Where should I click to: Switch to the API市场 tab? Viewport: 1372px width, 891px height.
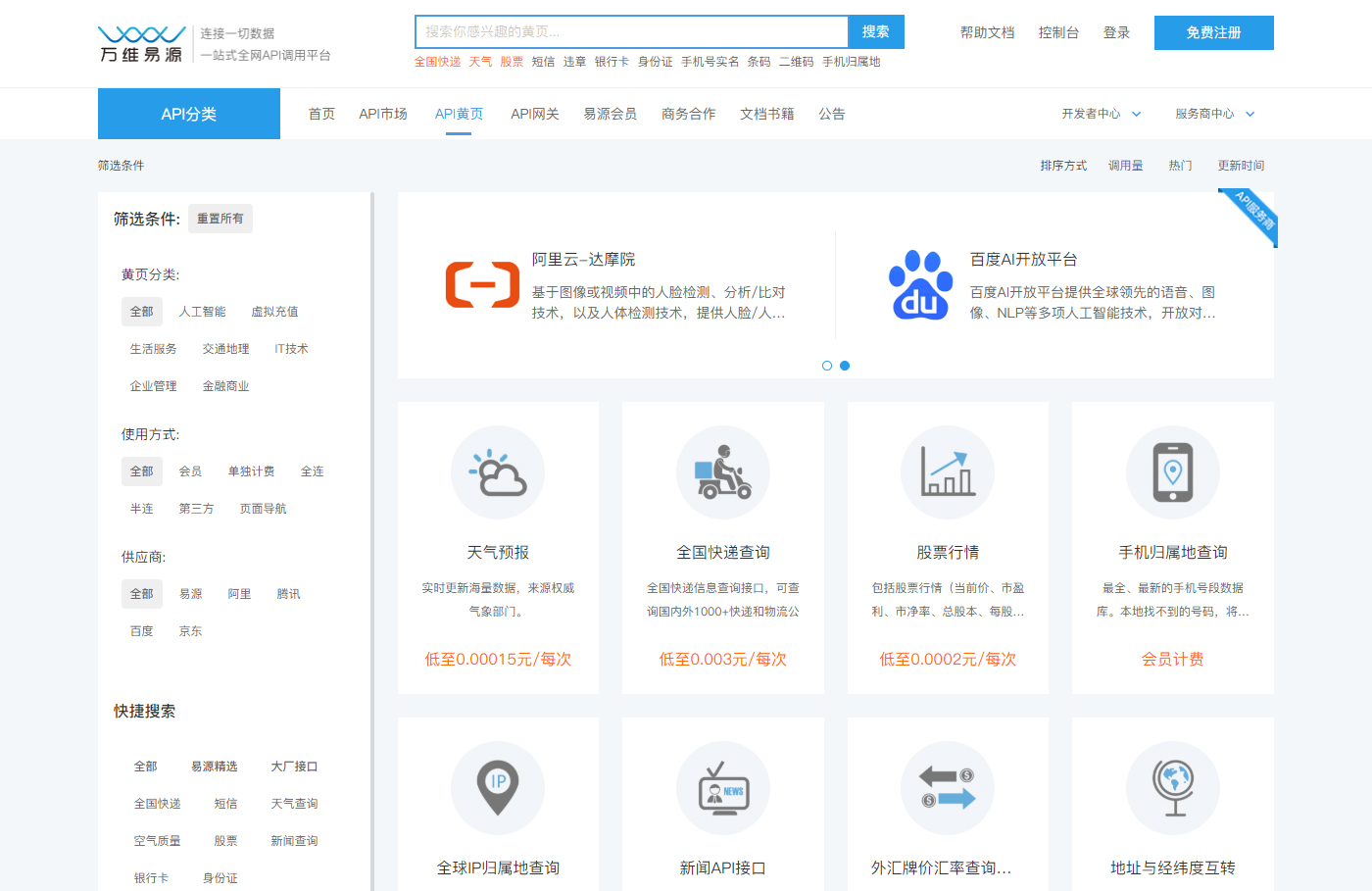tap(383, 114)
